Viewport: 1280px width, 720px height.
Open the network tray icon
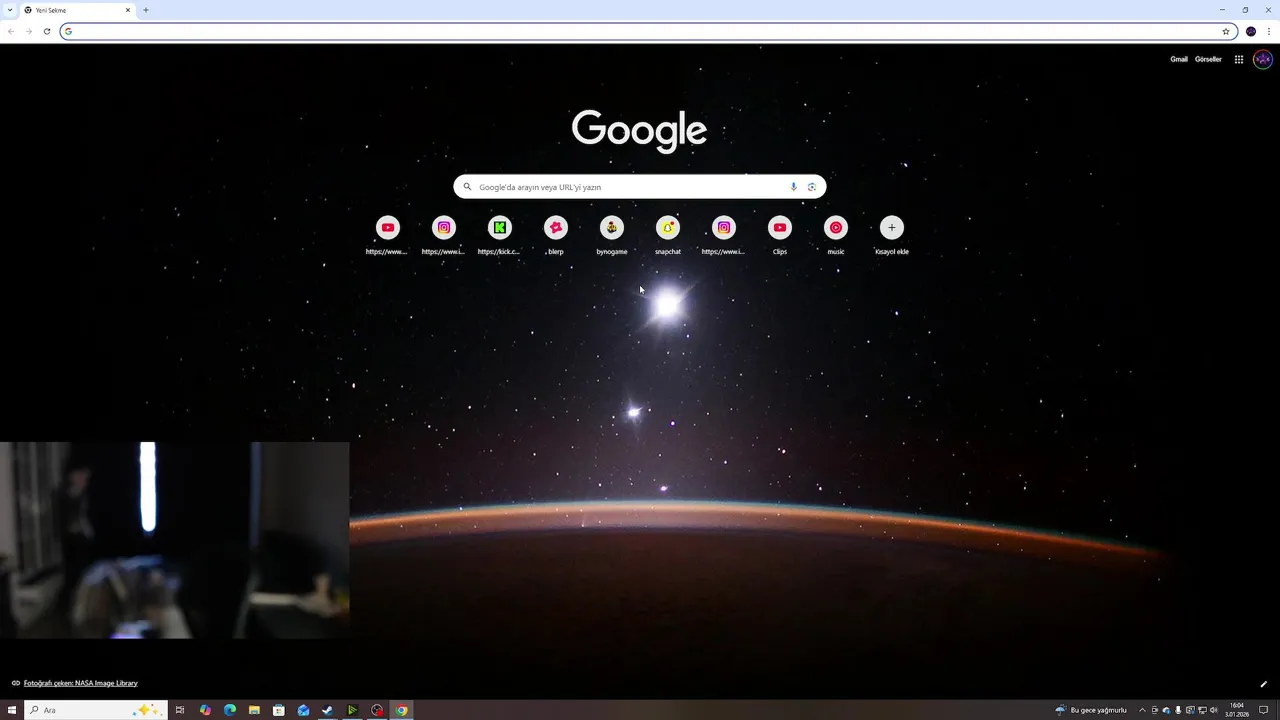pyautogui.click(x=1202, y=710)
